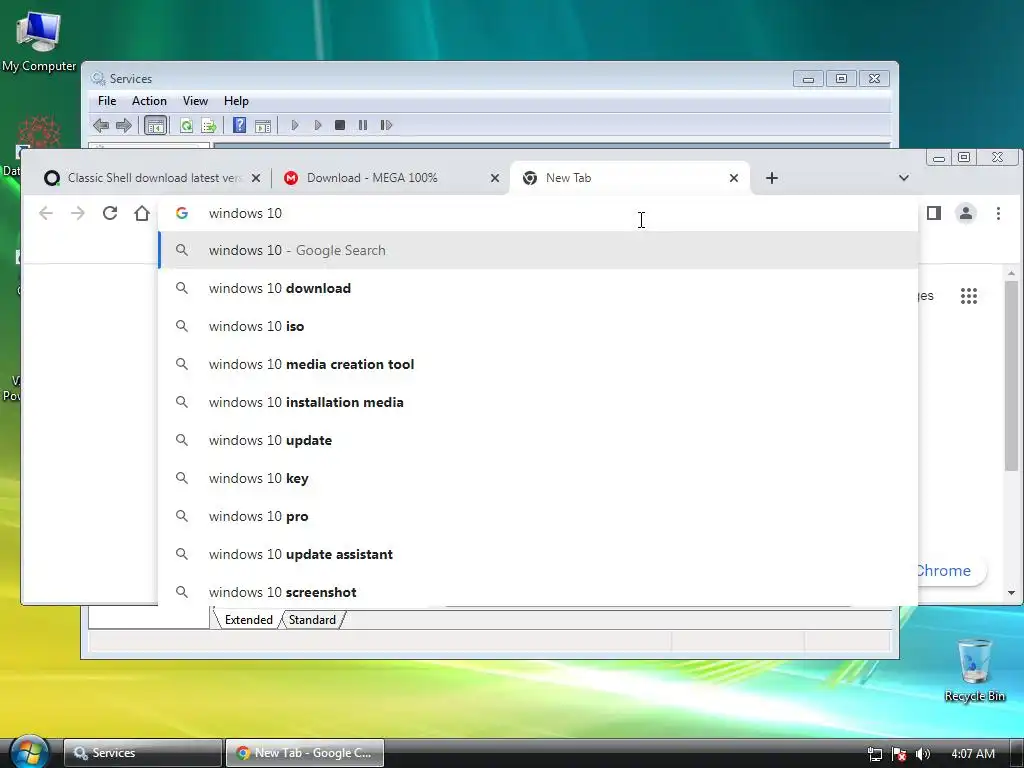This screenshot has width=1024, height=768.
Task: Click the network tray icon
Action: [875, 754]
